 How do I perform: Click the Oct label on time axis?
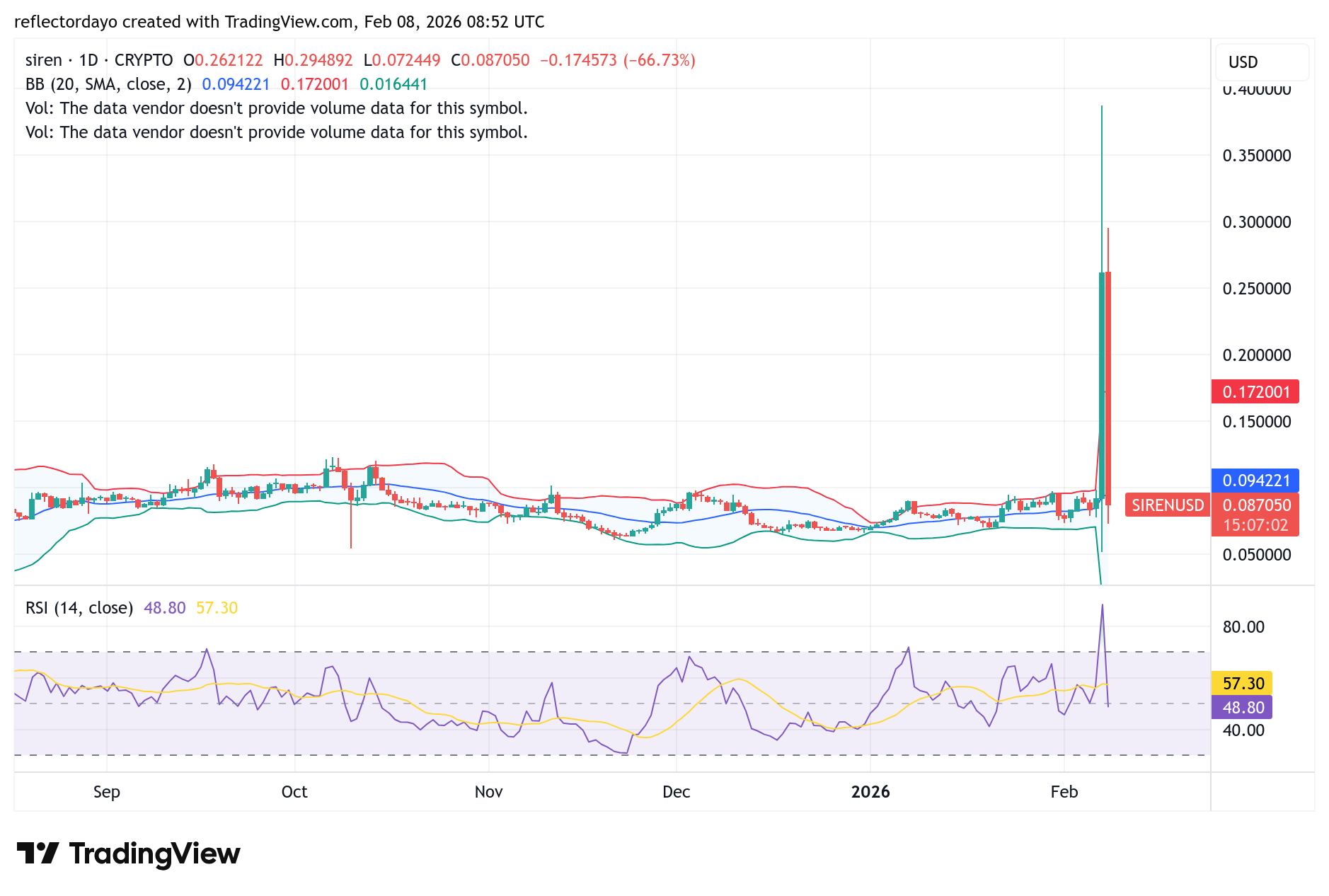click(x=294, y=792)
